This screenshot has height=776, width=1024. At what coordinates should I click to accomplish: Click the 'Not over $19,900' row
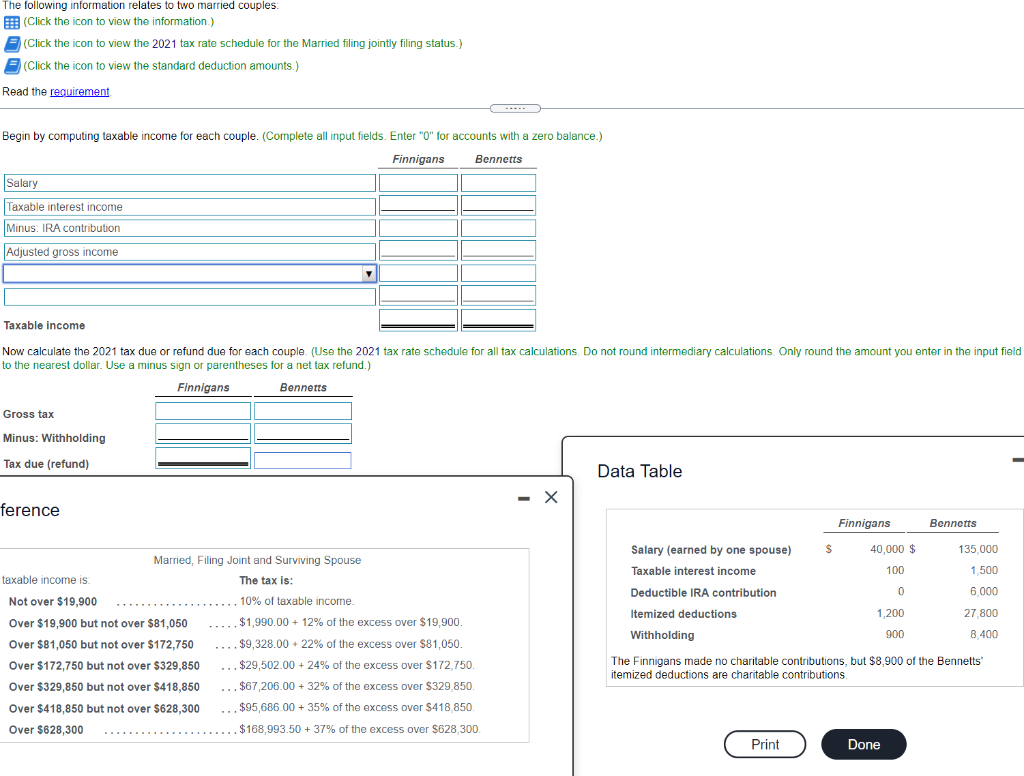182,602
